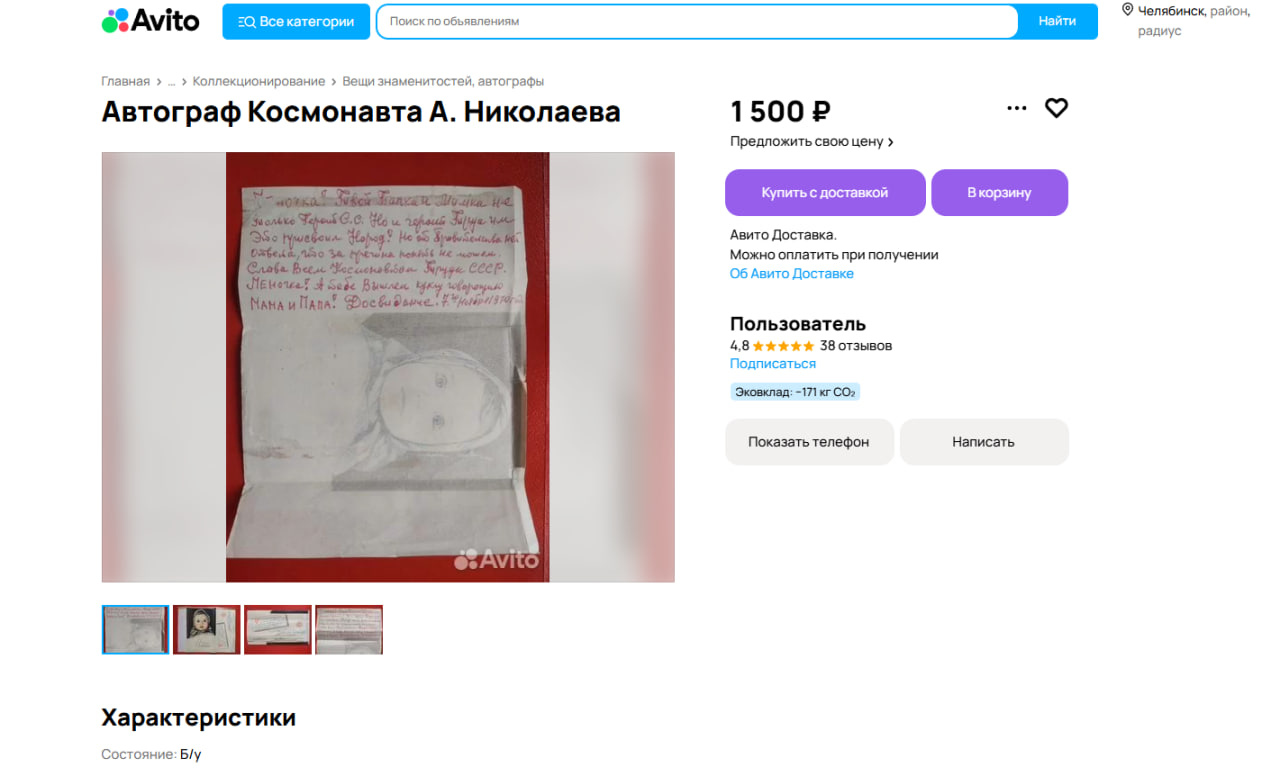Screen dimensions: 1280x776
Task: Open the three-dots more options menu
Action: tap(1017, 108)
